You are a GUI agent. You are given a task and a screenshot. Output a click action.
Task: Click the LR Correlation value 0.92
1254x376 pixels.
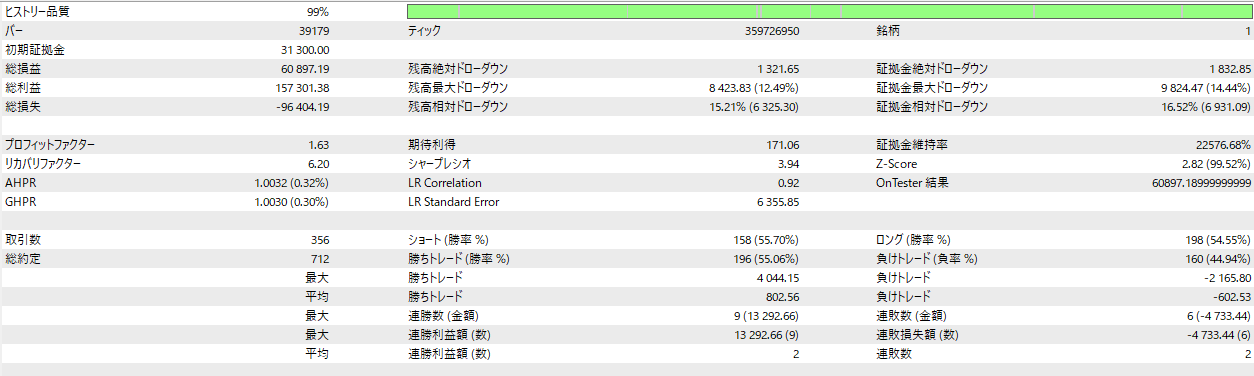click(789, 183)
